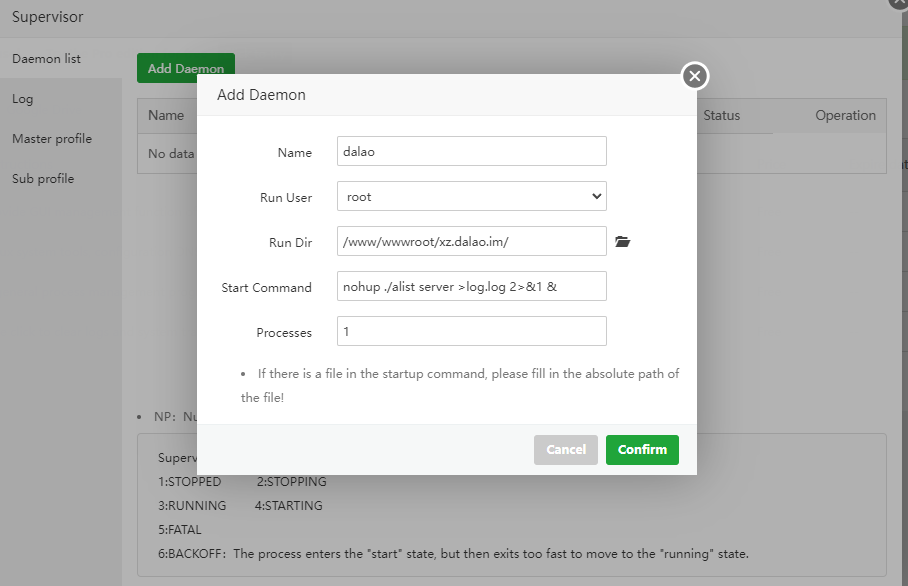This screenshot has height=586, width=908.
Task: Click into the Run Dir path field
Action: [472, 242]
